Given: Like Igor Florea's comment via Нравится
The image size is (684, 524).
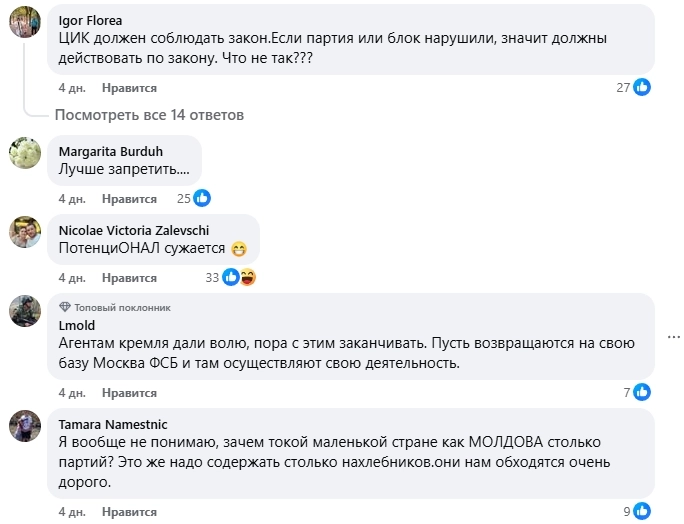Looking at the screenshot, I should pos(129,88).
